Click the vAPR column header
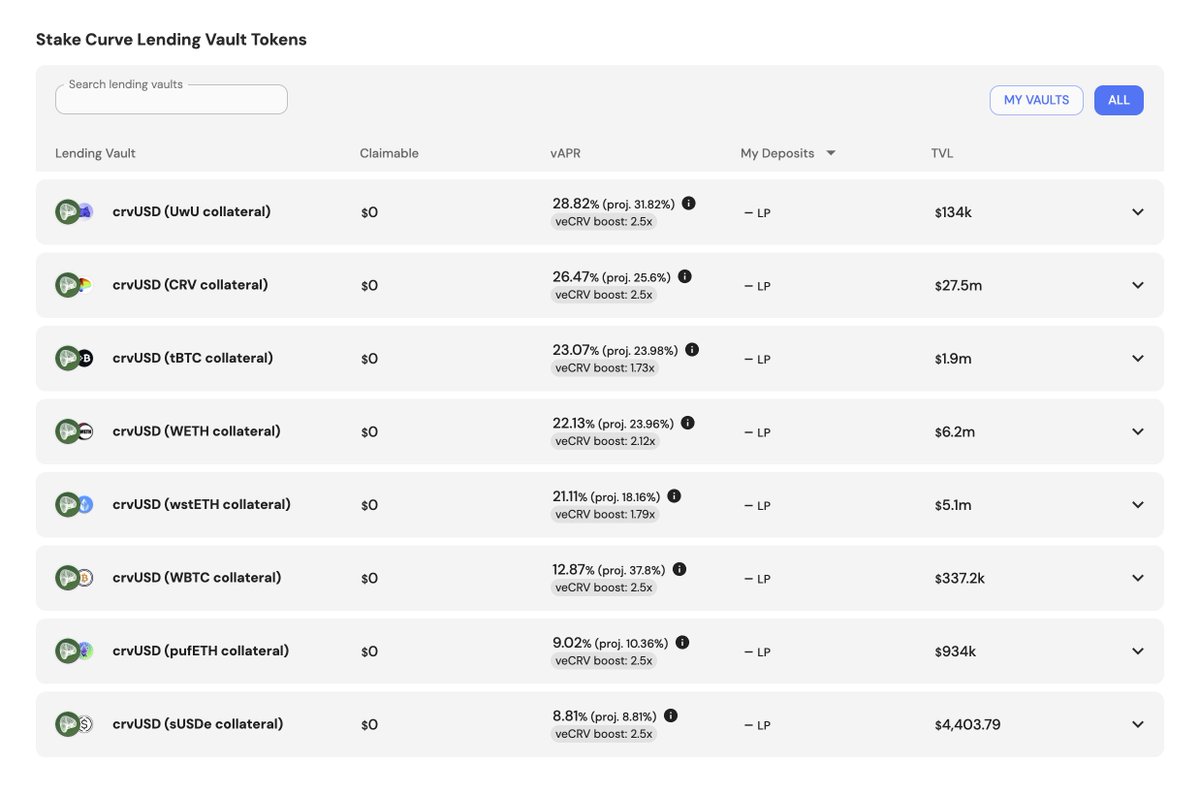 (566, 153)
